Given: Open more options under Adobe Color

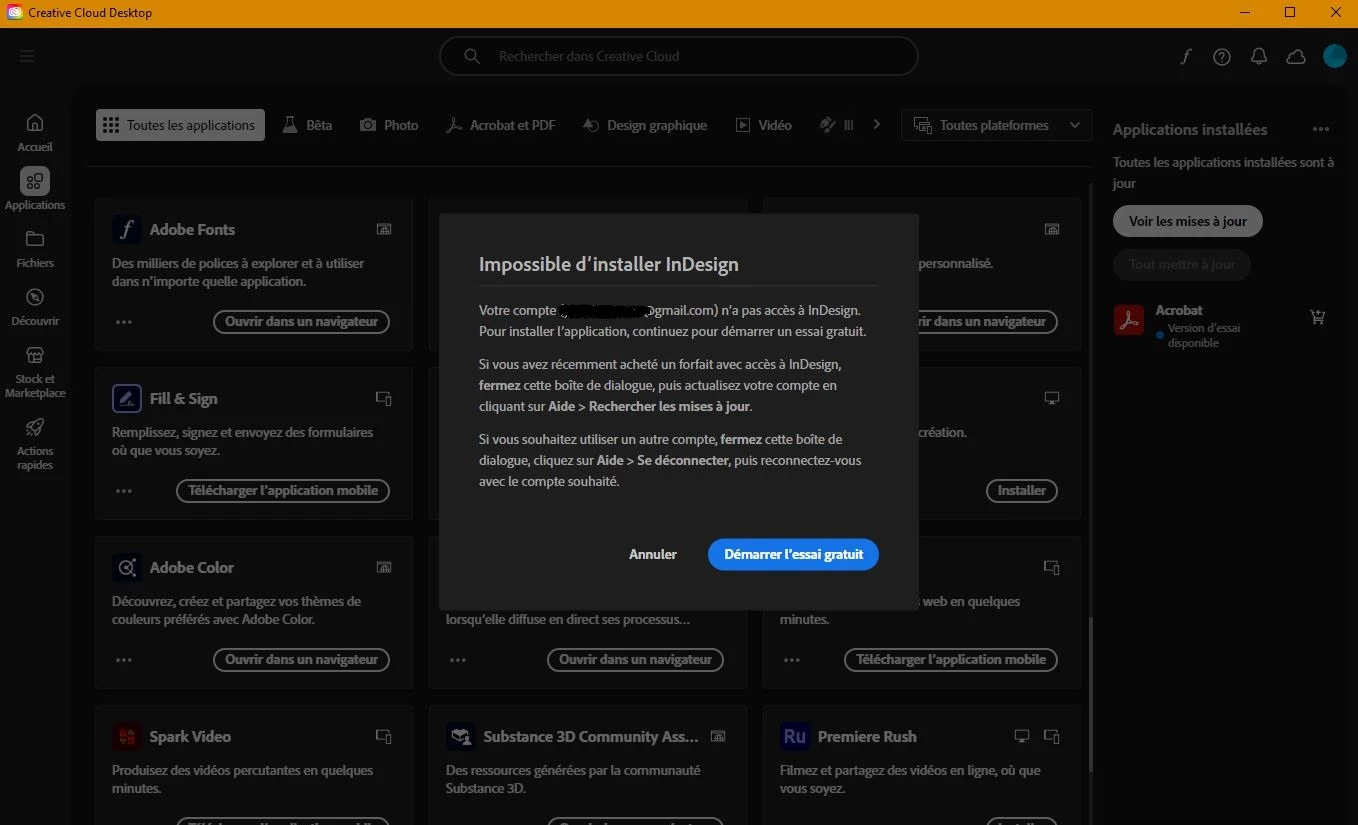Looking at the screenshot, I should (x=124, y=660).
